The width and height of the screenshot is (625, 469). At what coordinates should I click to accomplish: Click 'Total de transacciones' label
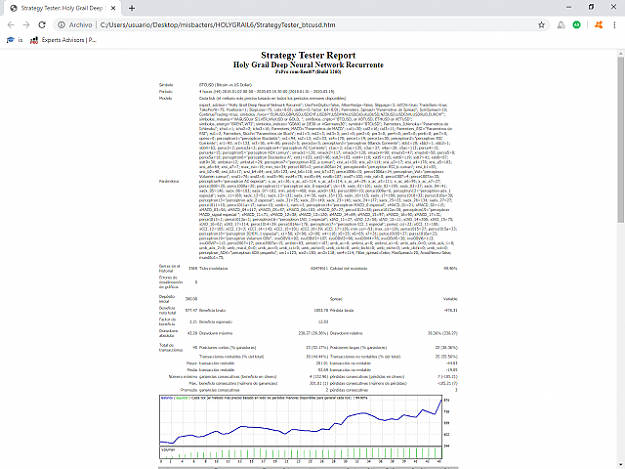click(x=171, y=347)
